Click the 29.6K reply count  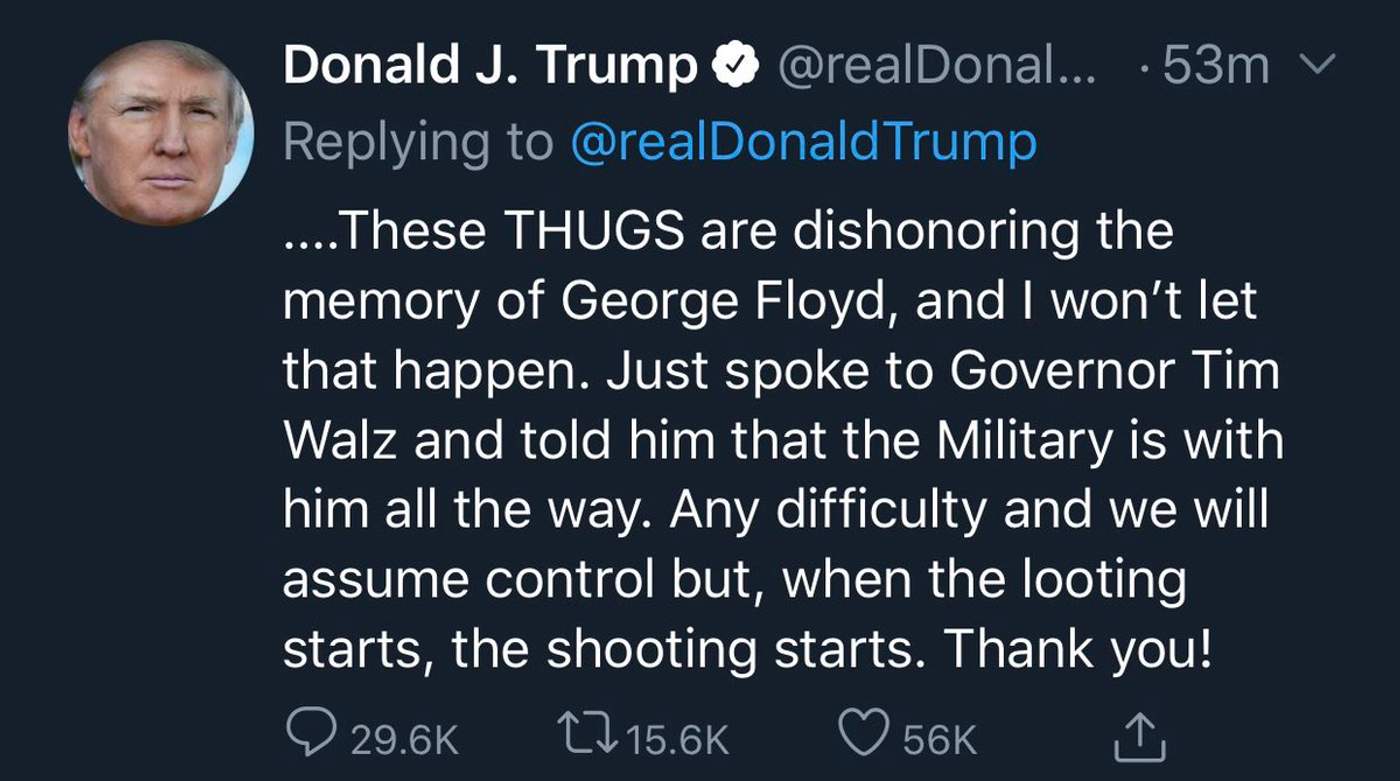coord(405,740)
